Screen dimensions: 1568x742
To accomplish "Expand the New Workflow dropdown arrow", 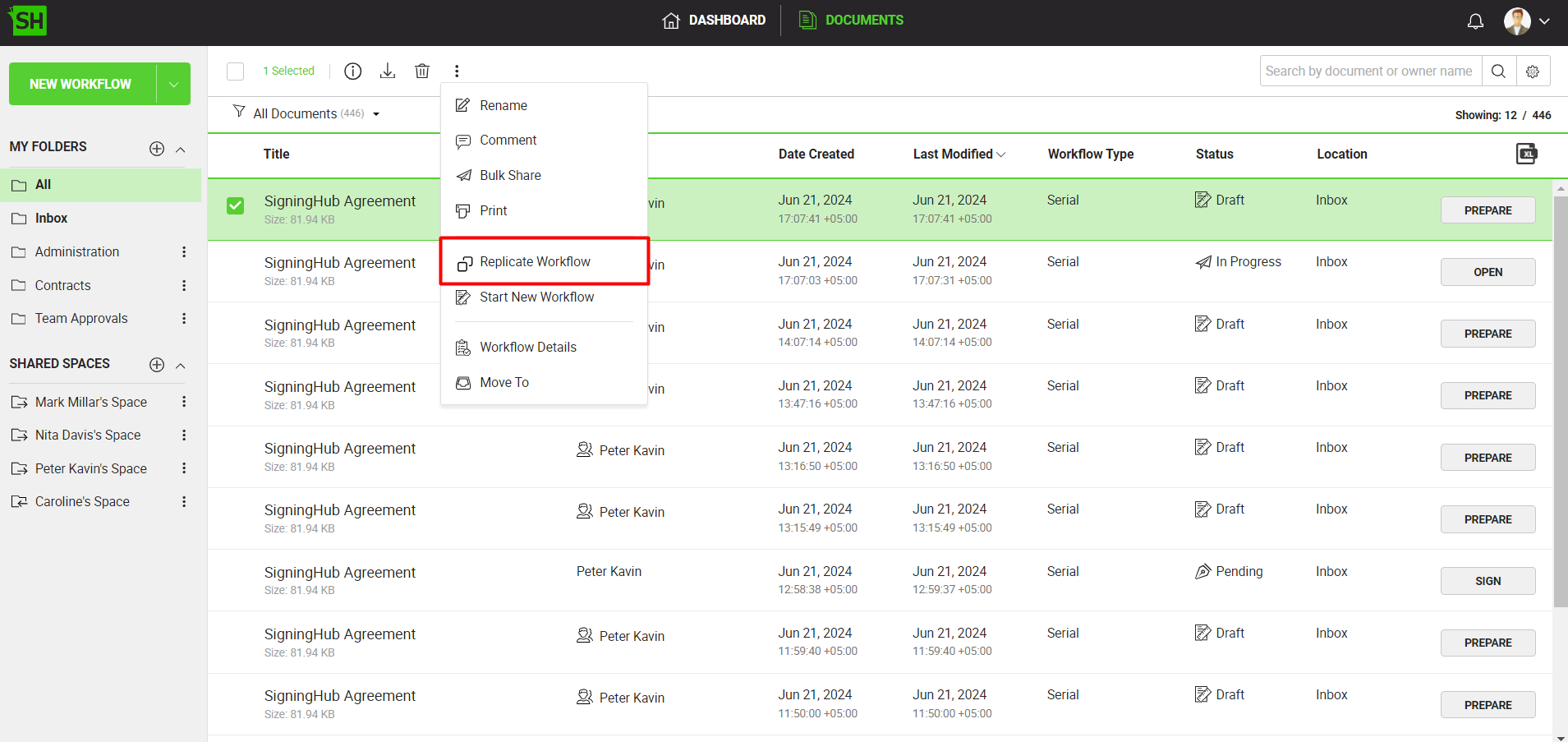I will point(173,85).
